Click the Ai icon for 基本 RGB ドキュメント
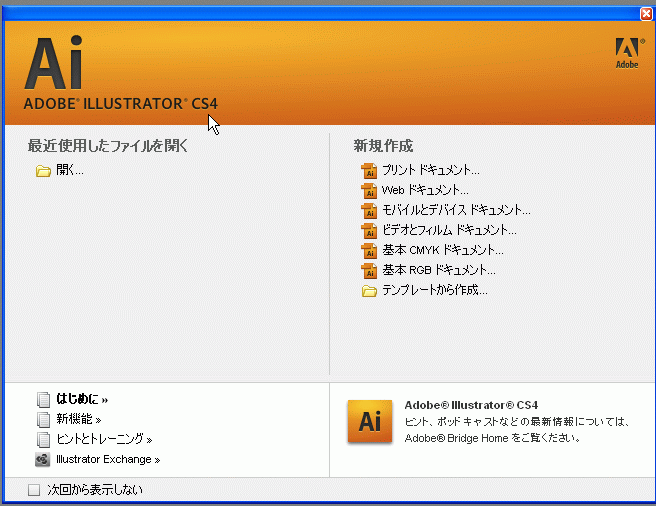 369,271
